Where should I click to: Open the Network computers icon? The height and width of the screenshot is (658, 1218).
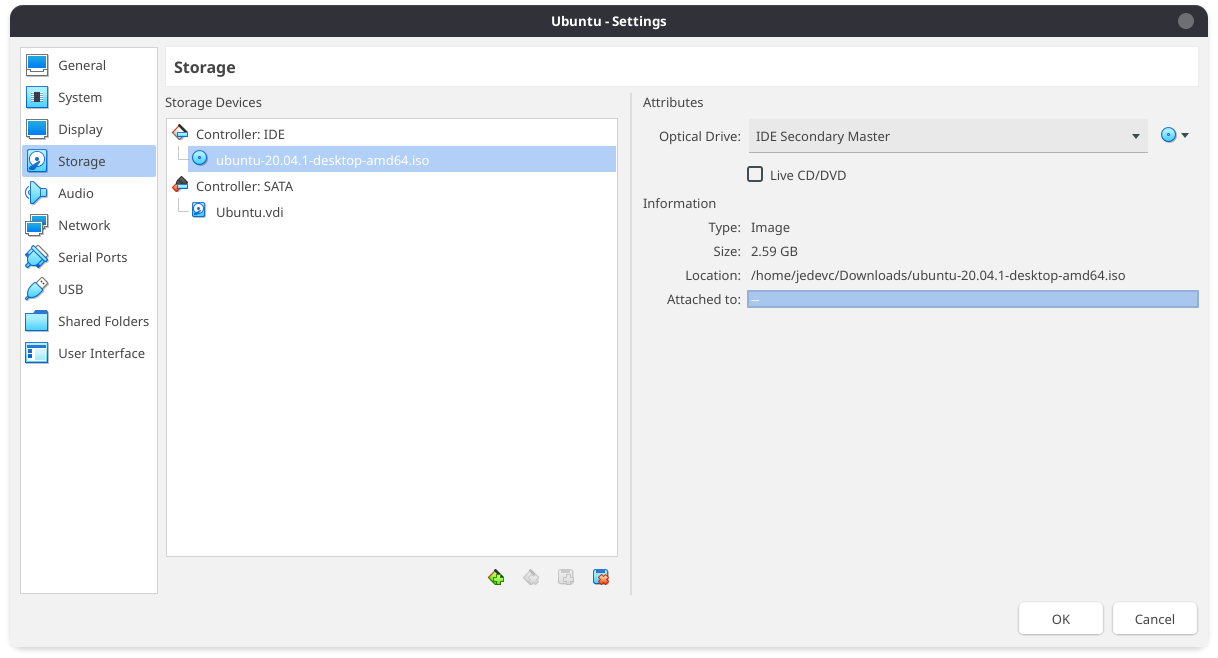click(37, 225)
